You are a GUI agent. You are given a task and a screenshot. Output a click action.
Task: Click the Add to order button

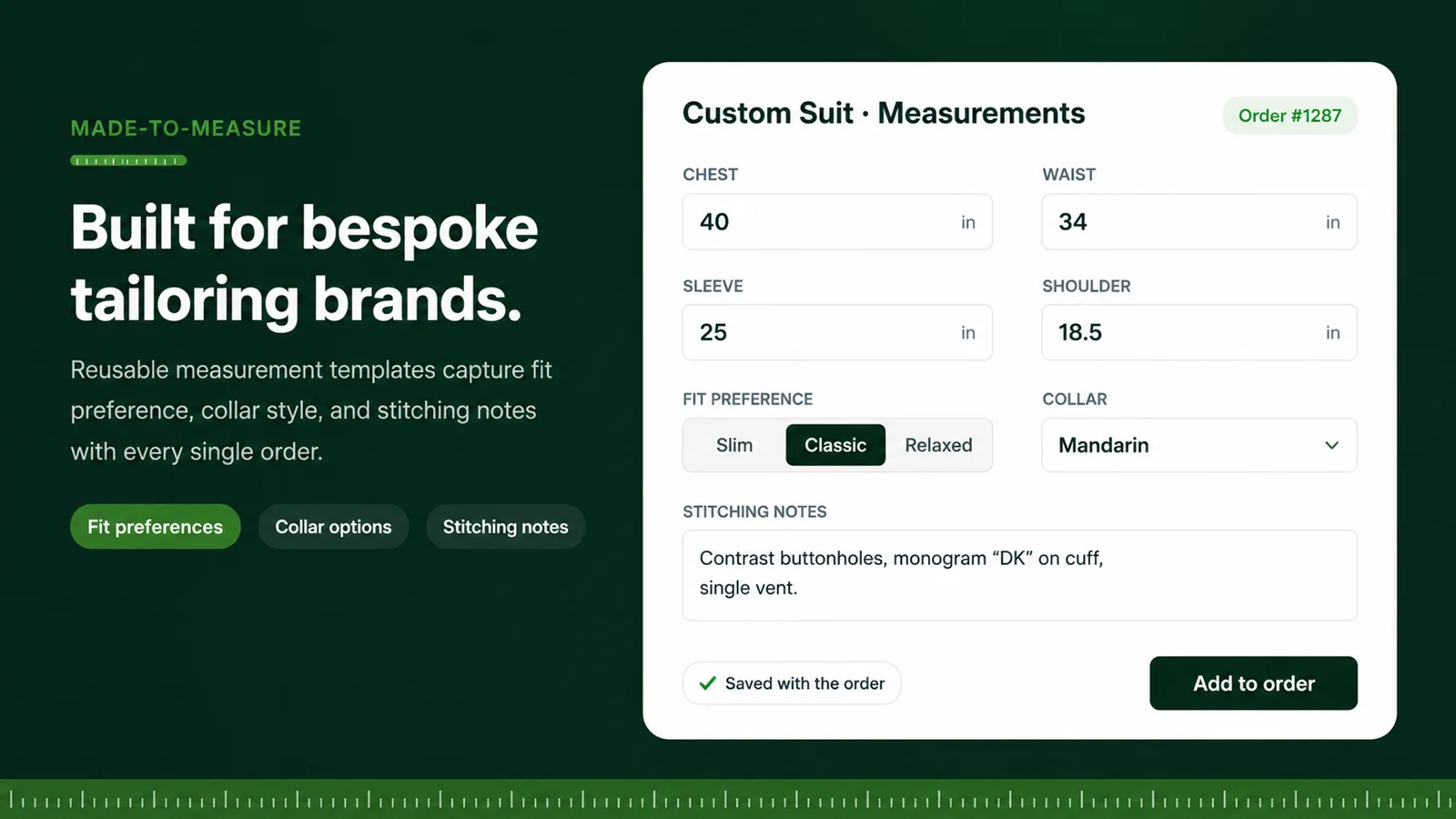click(1253, 683)
